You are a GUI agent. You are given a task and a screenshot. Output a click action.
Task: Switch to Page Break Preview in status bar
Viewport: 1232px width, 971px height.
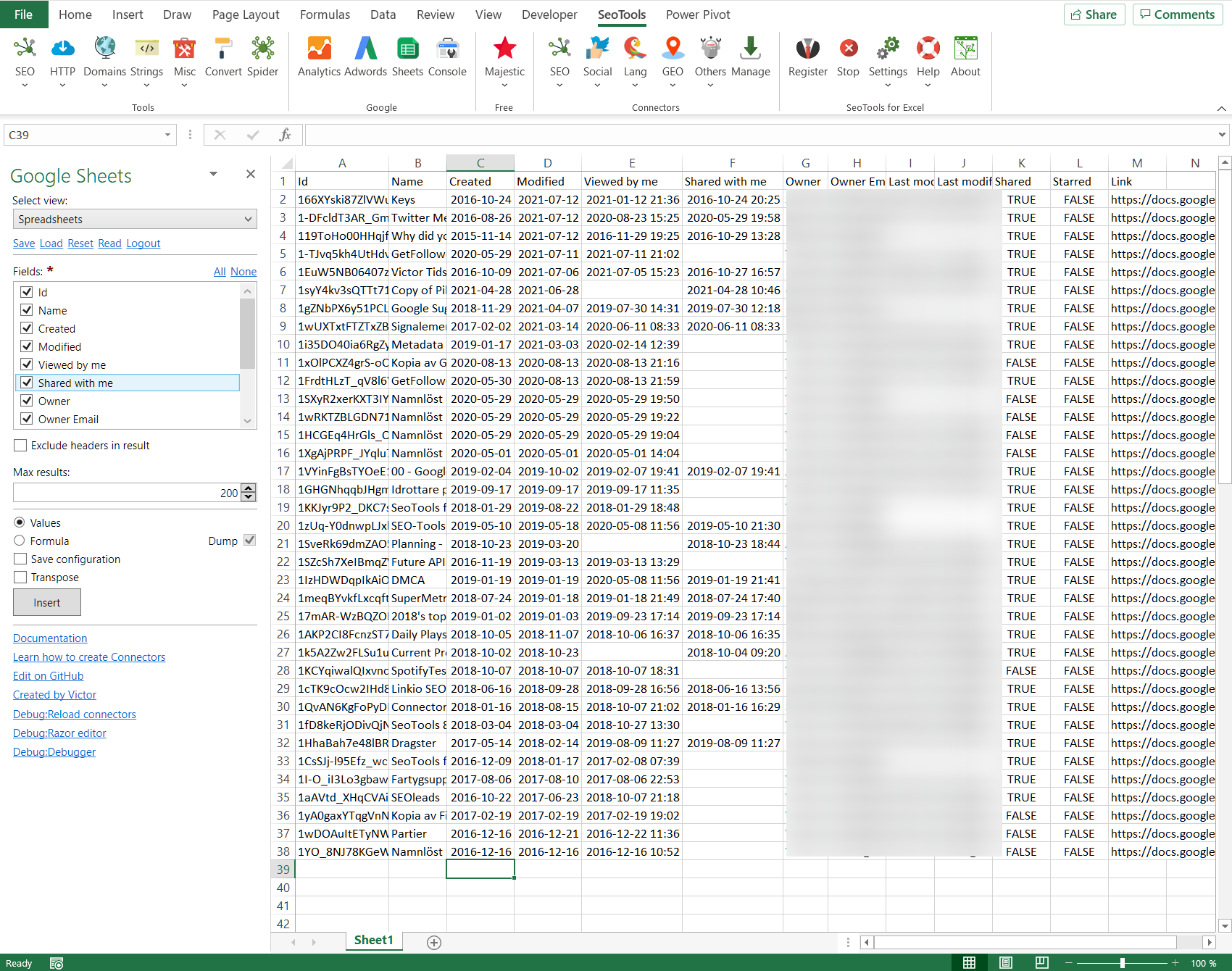point(1041,962)
